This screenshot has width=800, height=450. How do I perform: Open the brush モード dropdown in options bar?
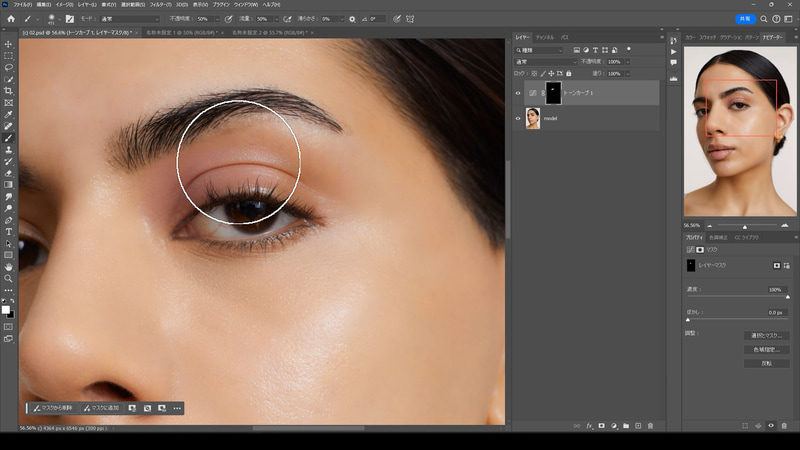(x=131, y=19)
